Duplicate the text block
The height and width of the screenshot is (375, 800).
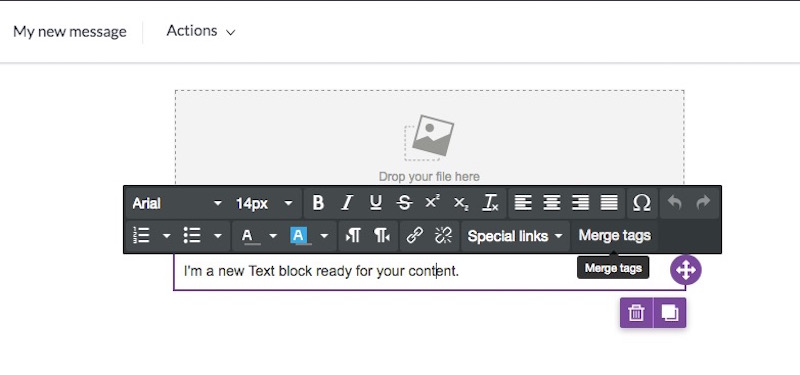point(670,313)
